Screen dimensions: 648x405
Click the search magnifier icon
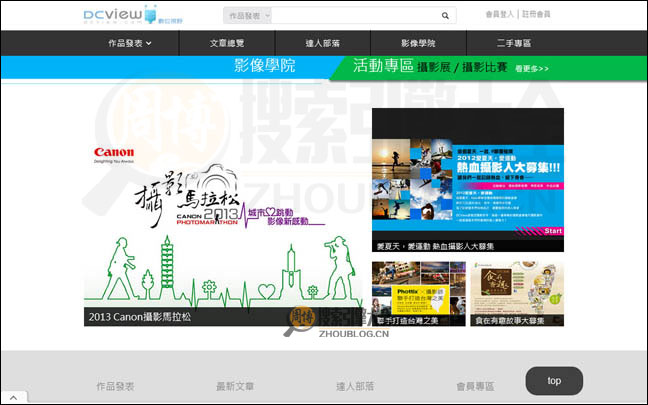445,16
